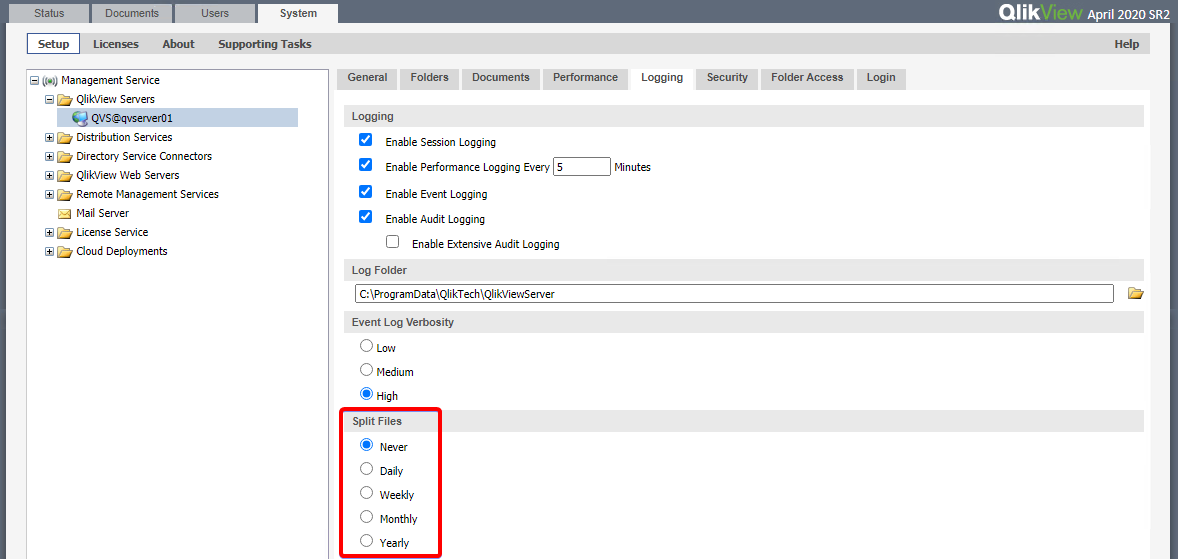Toggle Enable Performance Logging checkbox
The height and width of the screenshot is (559, 1178).
366,165
